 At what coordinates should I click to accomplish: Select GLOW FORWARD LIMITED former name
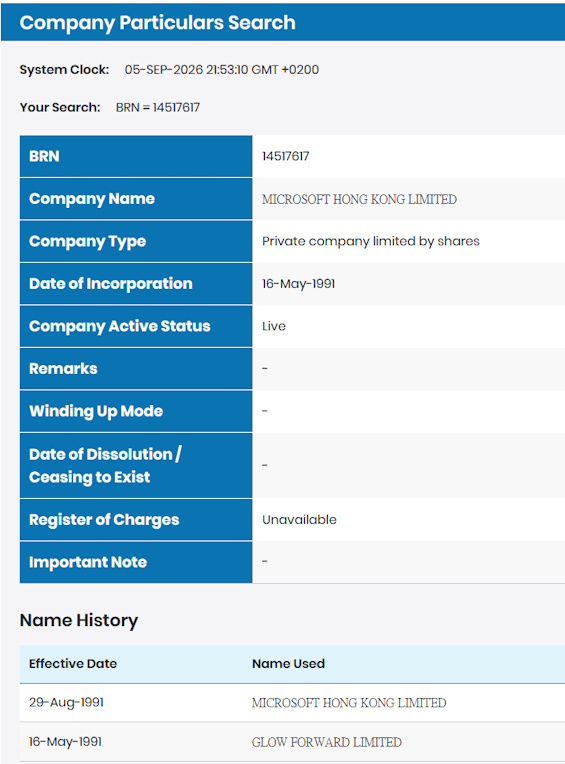[x=326, y=742]
